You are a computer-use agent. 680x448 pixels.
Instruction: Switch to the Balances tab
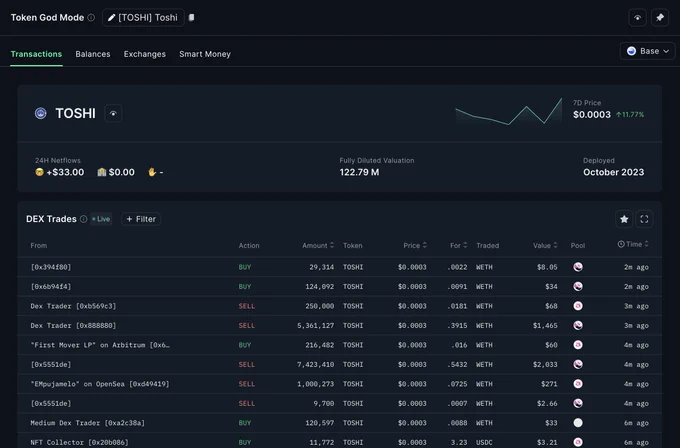tap(93, 54)
